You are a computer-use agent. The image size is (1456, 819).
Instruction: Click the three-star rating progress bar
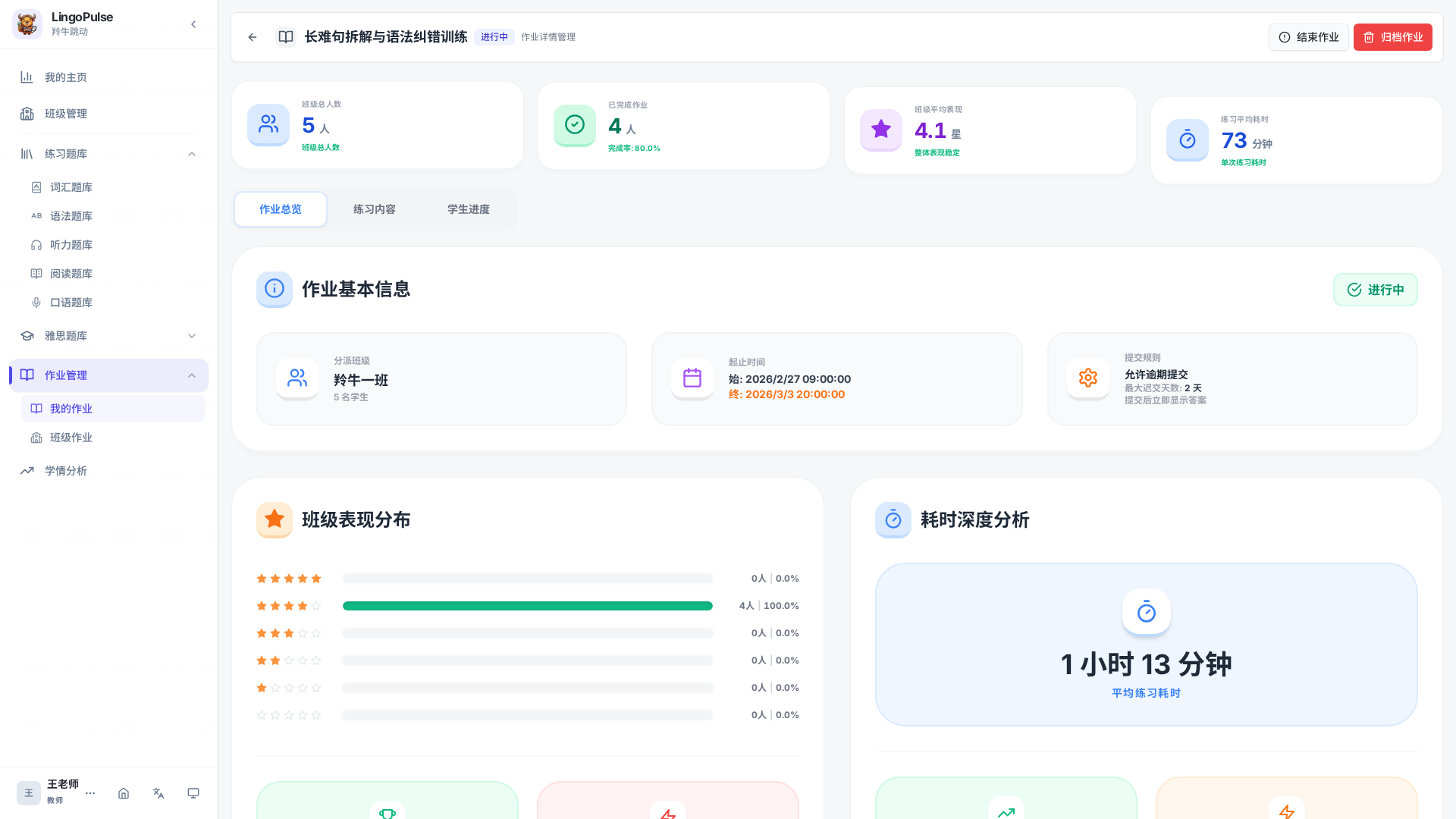pyautogui.click(x=528, y=633)
